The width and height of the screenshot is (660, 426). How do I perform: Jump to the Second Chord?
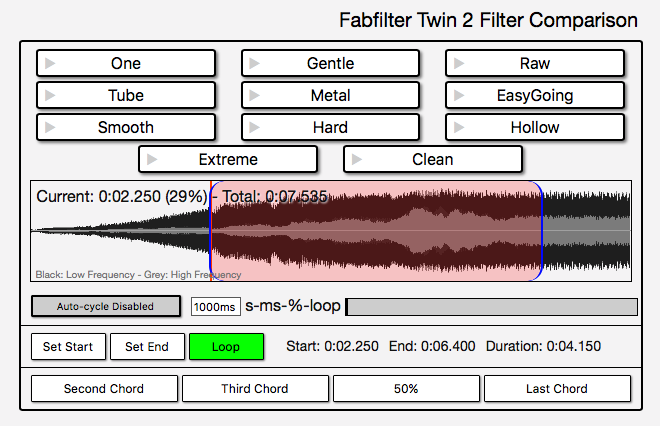[x=104, y=388]
